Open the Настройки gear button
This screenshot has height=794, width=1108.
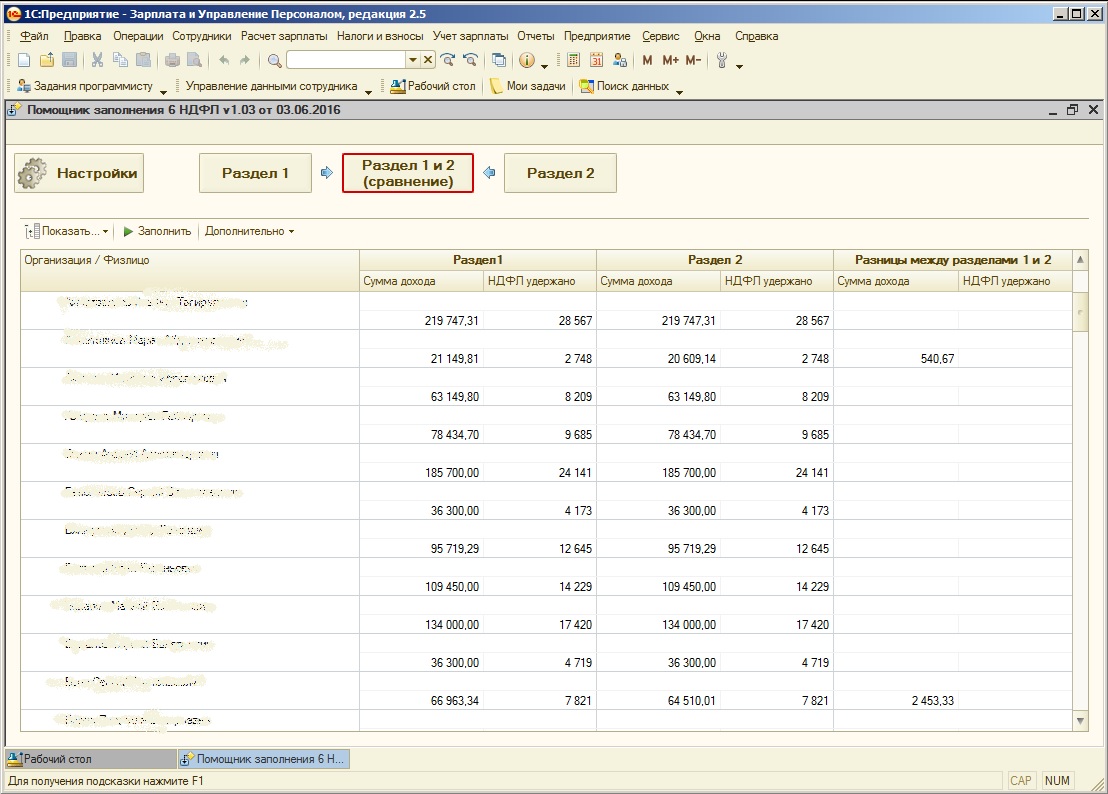[79, 173]
